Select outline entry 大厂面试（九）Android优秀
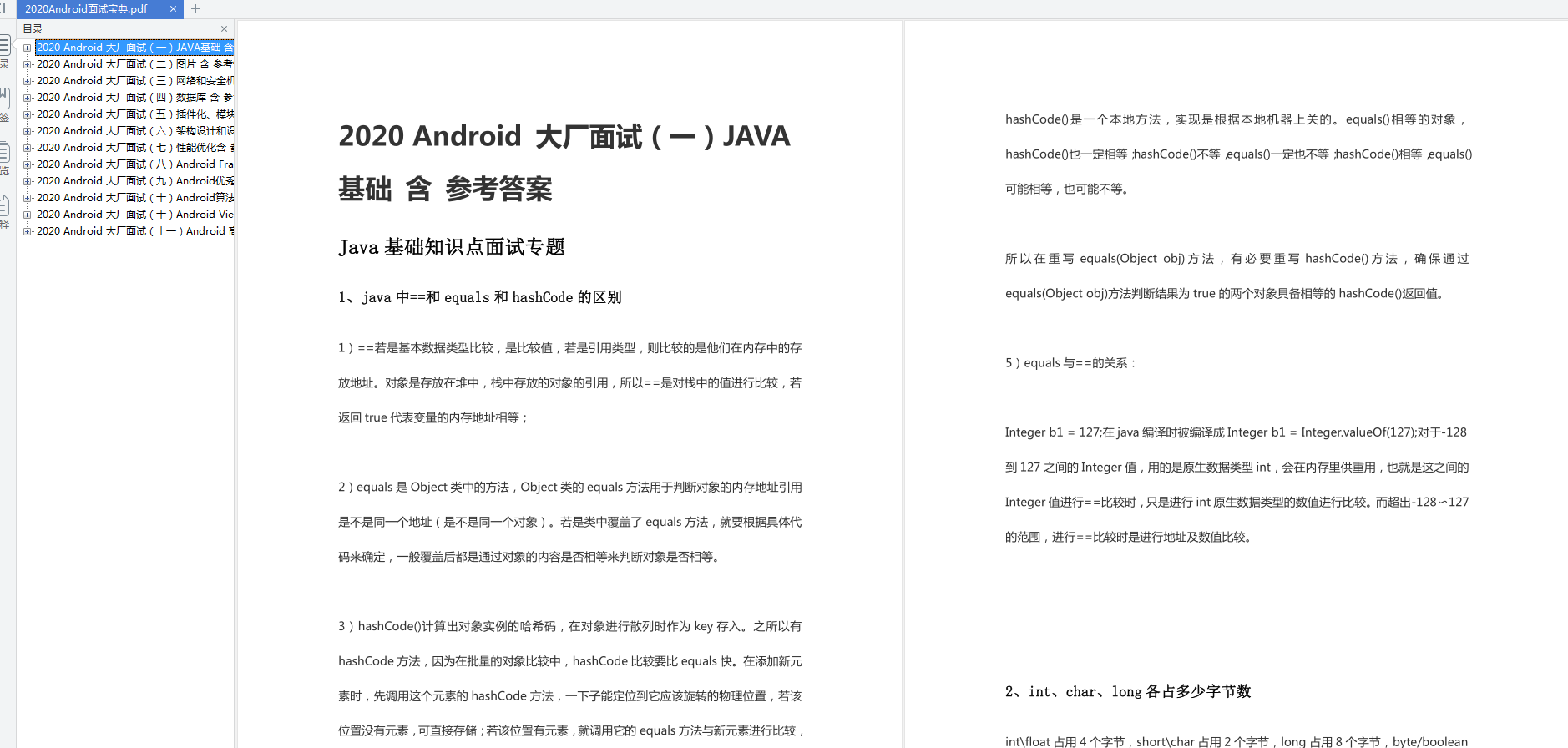 [134, 181]
